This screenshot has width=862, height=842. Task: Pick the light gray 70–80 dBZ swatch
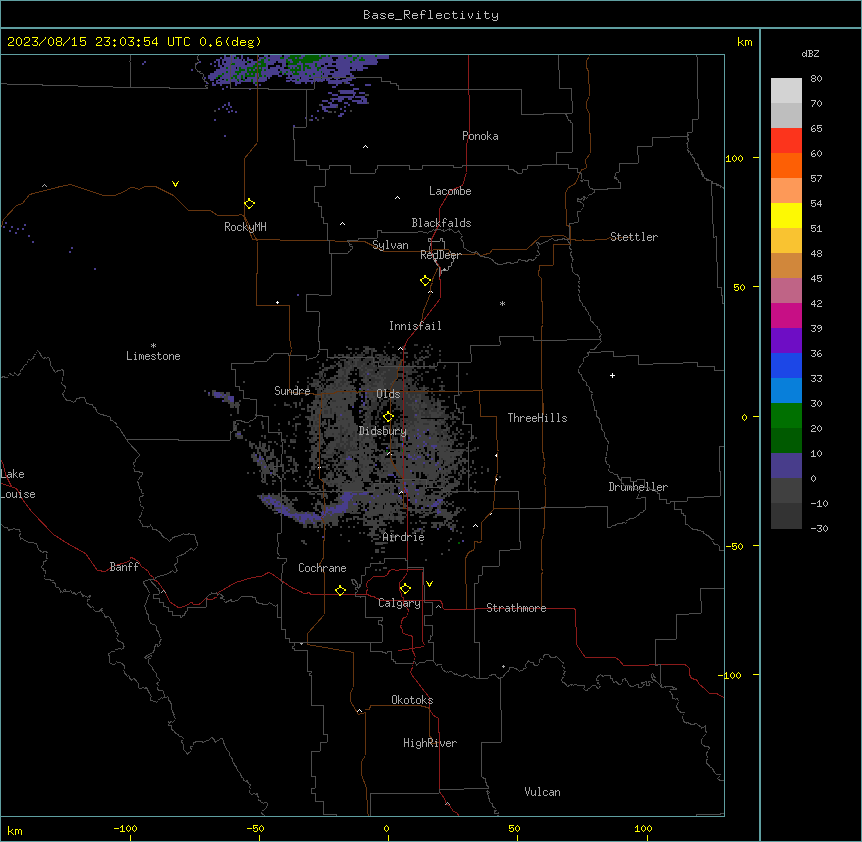pos(786,91)
